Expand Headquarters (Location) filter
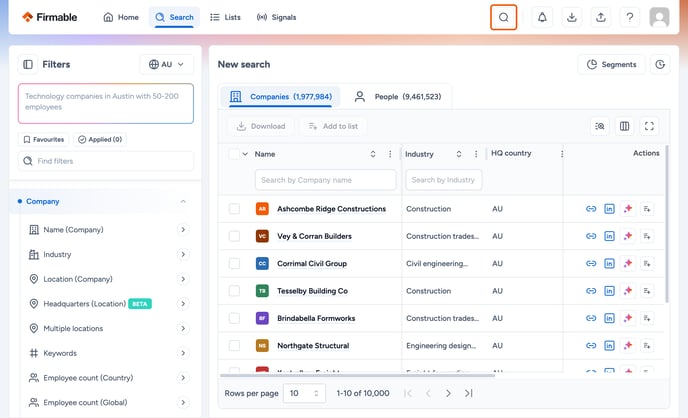The image size is (688, 418). (183, 304)
